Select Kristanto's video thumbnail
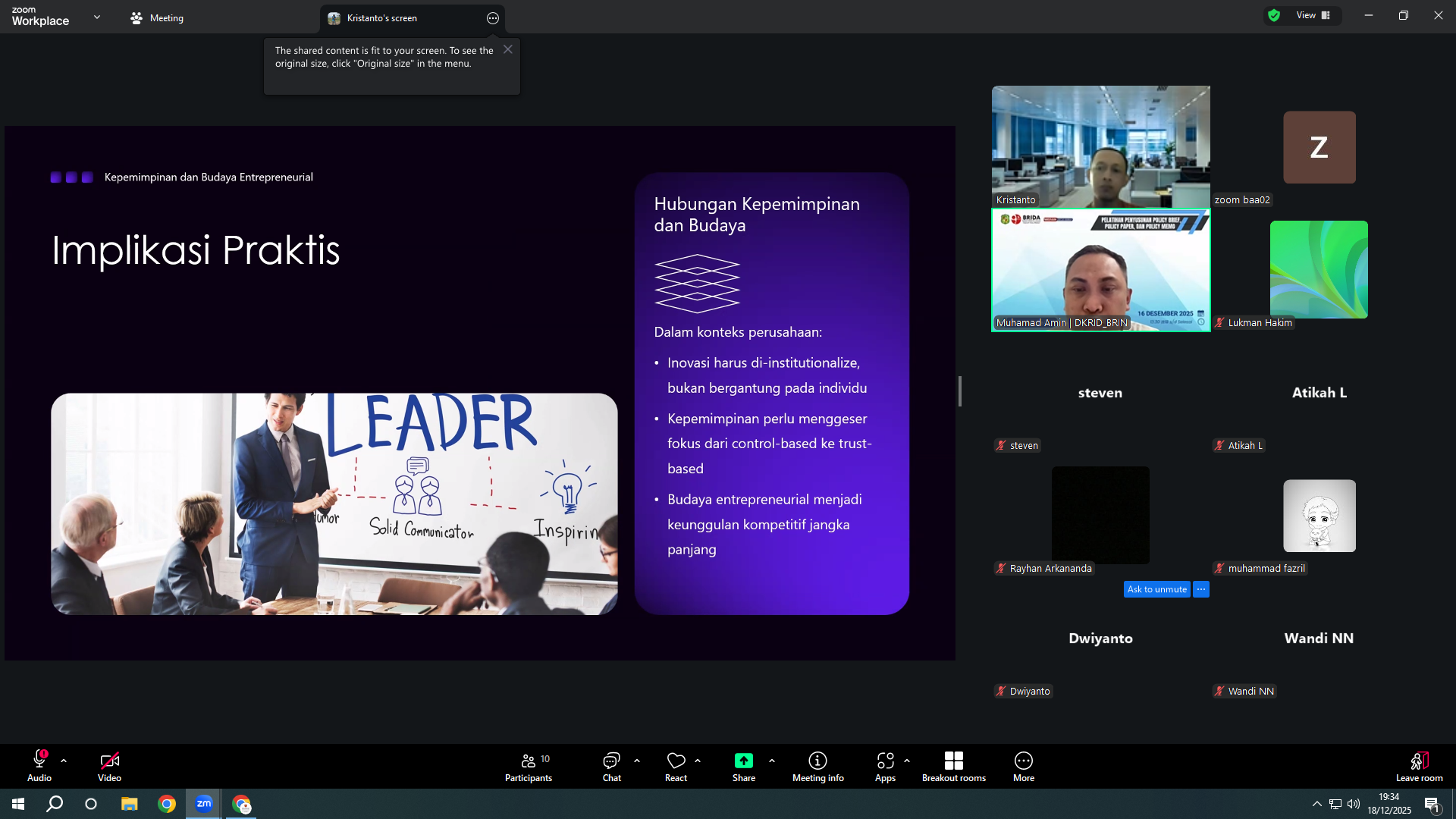Image resolution: width=1456 pixels, height=819 pixels. [1101, 146]
